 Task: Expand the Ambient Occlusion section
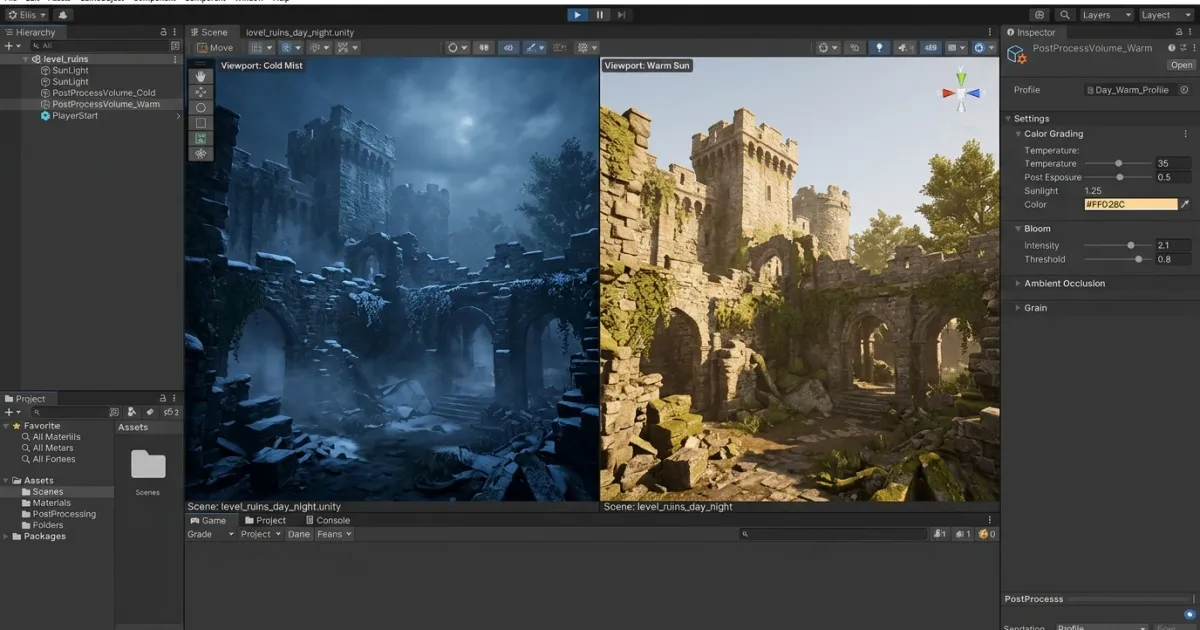point(1018,283)
